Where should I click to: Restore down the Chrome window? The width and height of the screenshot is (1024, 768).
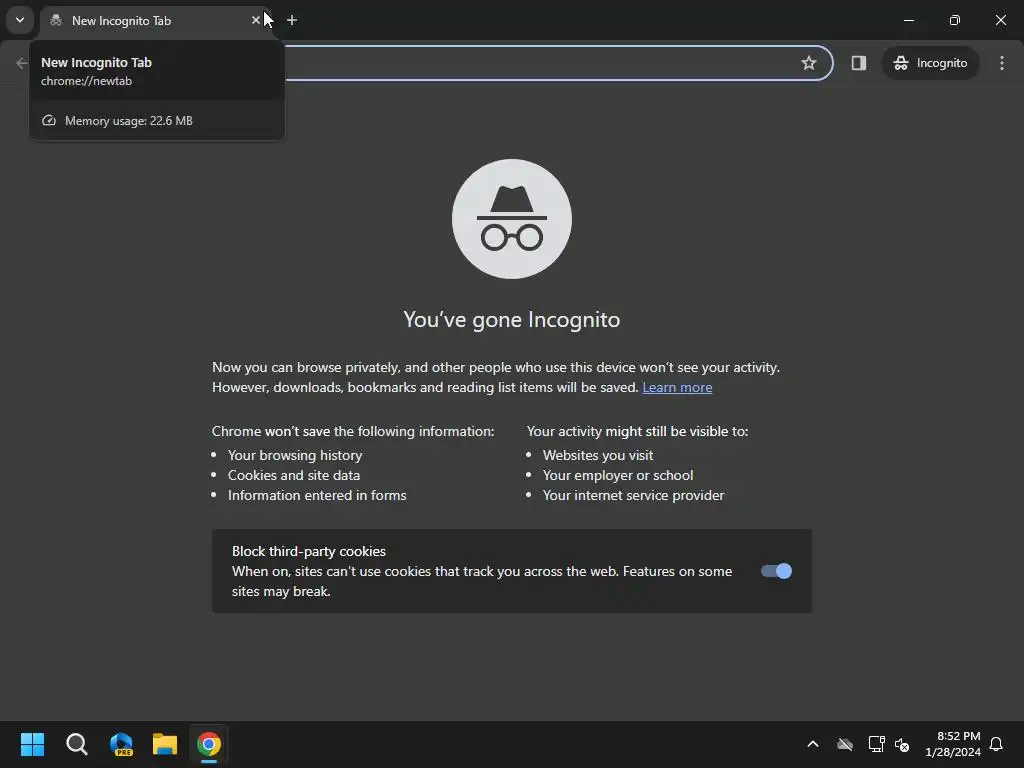955,20
